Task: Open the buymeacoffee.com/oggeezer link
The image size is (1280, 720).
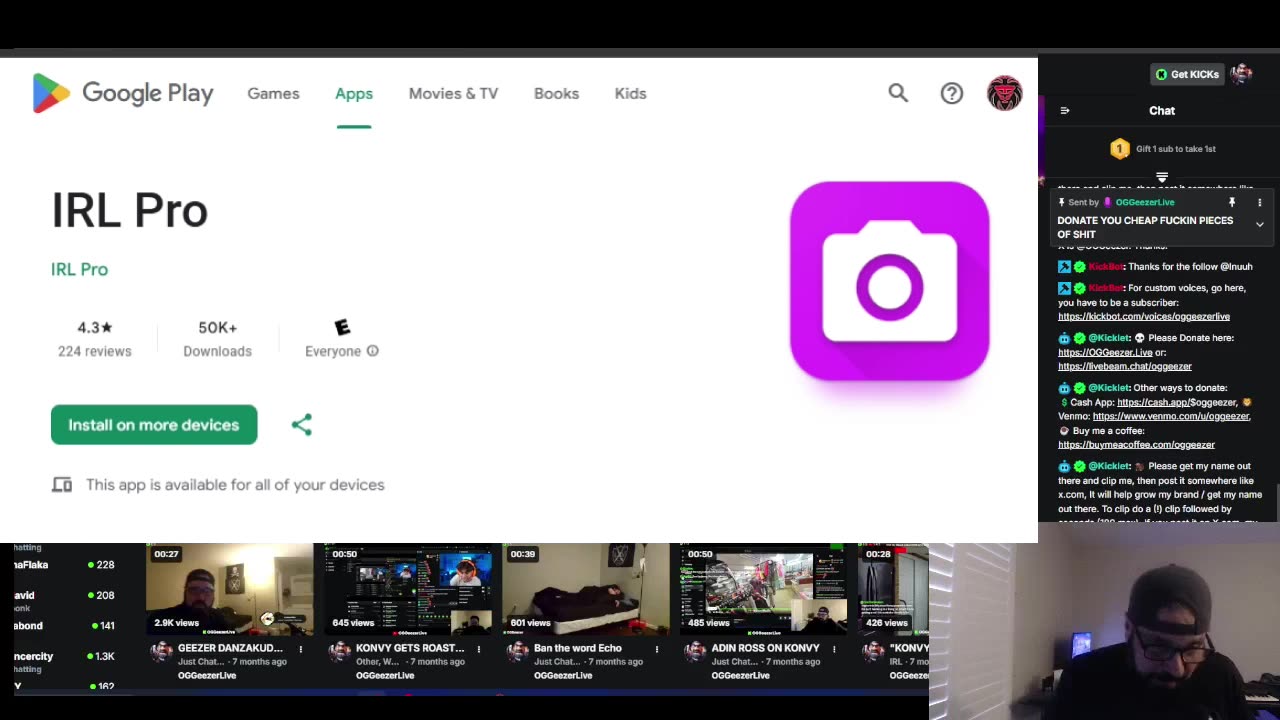Action: (1136, 444)
